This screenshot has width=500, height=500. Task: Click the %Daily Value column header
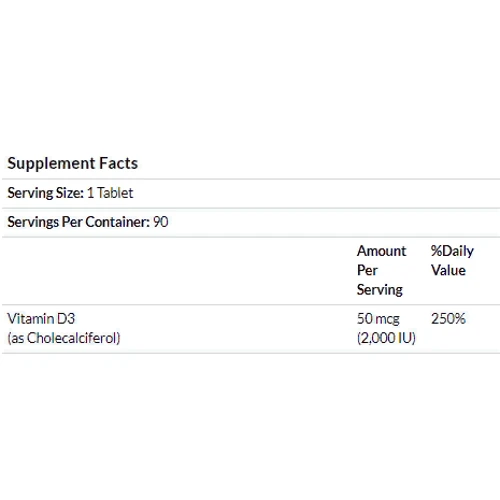452,261
